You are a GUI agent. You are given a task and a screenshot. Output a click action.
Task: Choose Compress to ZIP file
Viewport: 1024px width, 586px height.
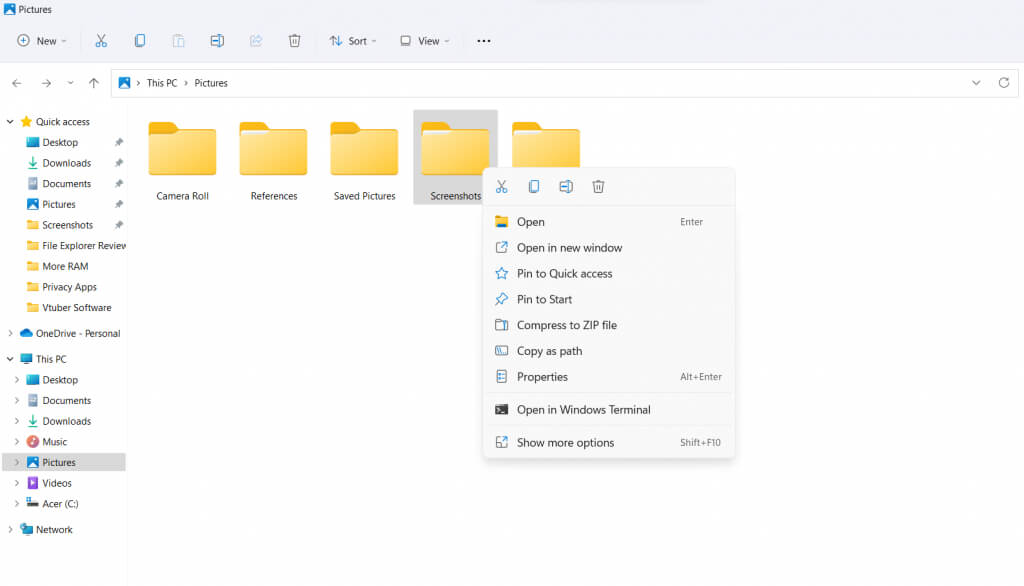566,325
